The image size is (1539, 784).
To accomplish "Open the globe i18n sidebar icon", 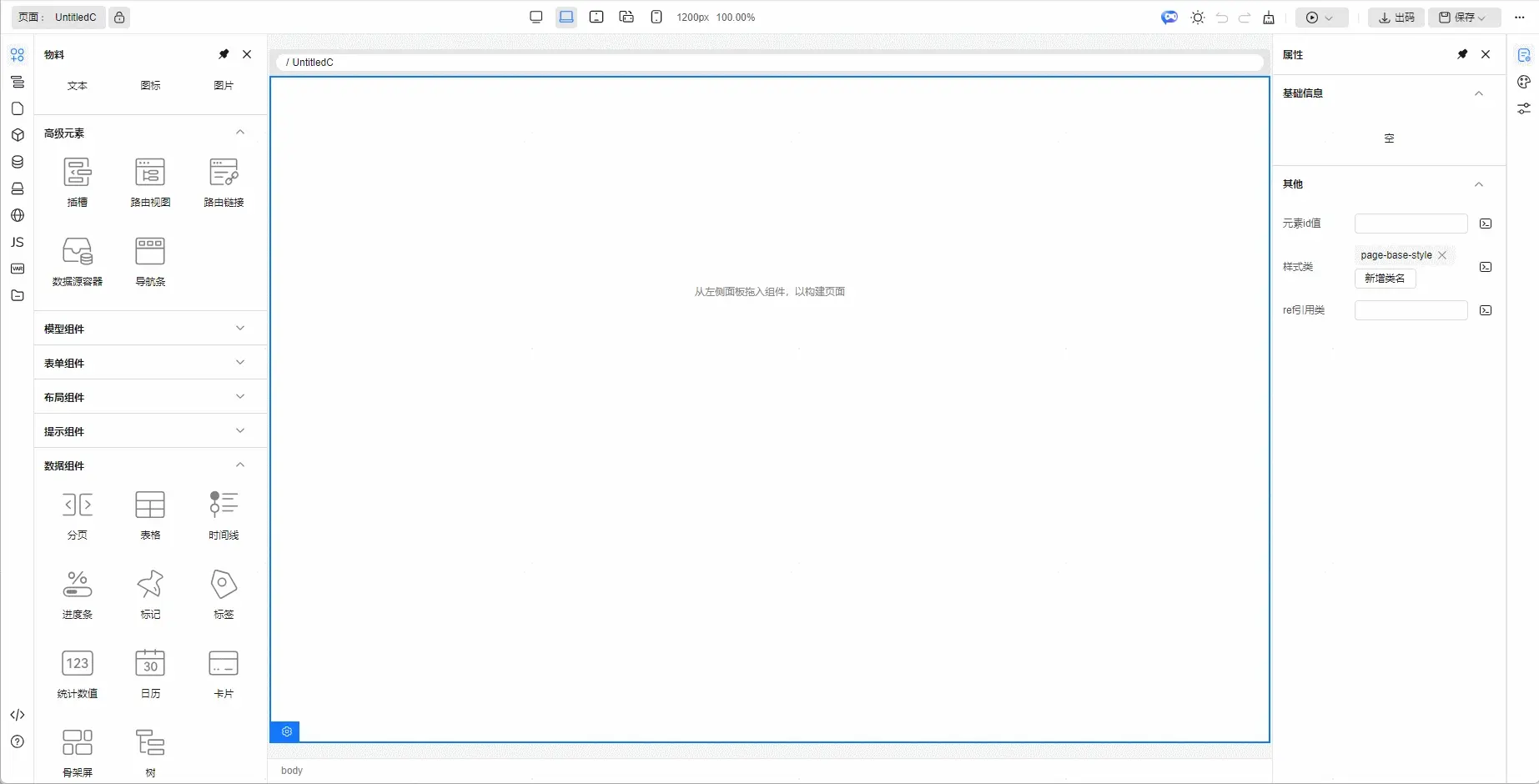I will click(x=18, y=215).
